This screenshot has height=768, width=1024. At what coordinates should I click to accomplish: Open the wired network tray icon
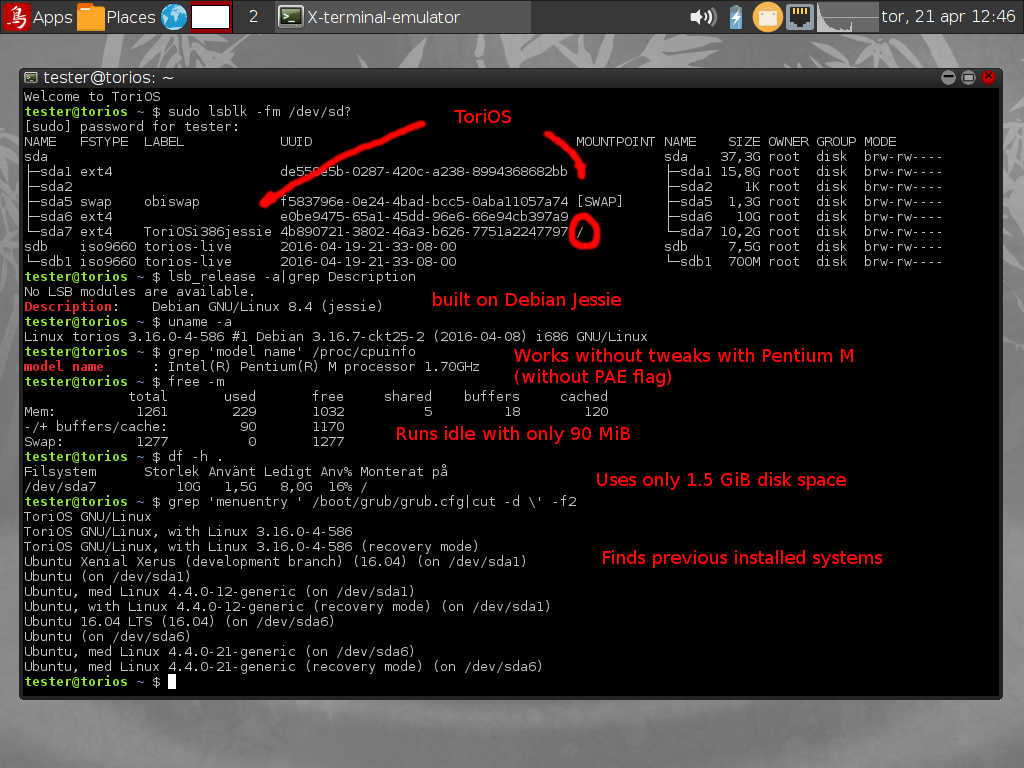(799, 17)
